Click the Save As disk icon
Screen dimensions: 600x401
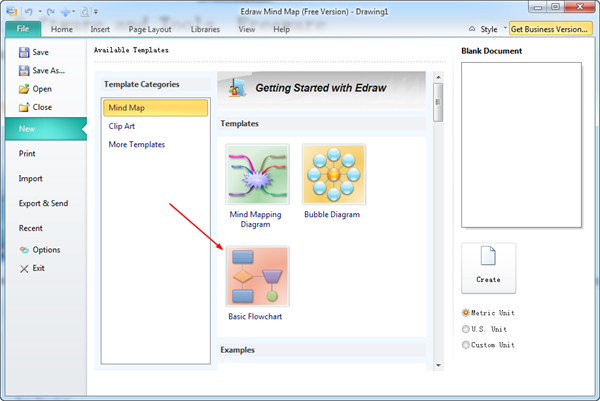[24, 70]
